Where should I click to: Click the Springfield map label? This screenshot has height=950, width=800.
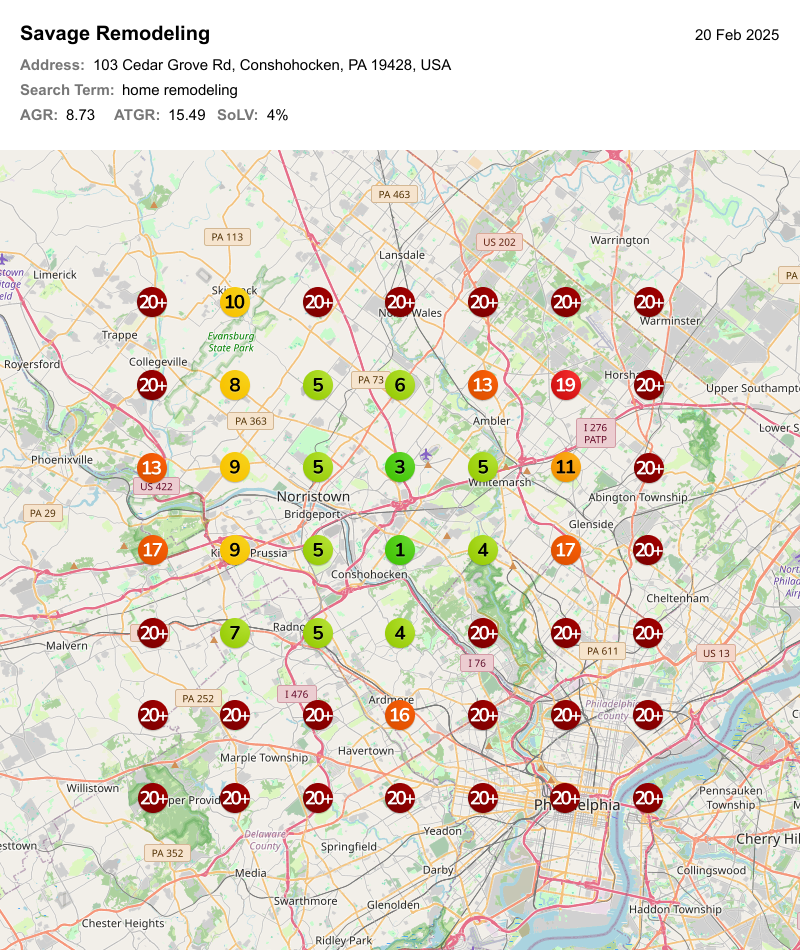coord(348,847)
